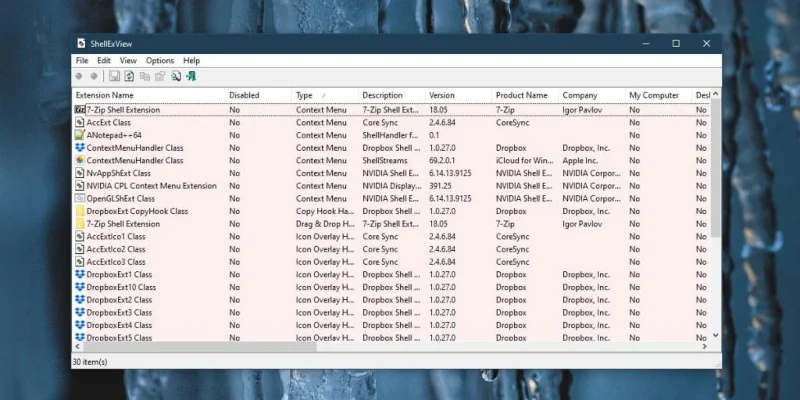Click the Dropbox icon of DropboxExt10 Class

[80, 287]
